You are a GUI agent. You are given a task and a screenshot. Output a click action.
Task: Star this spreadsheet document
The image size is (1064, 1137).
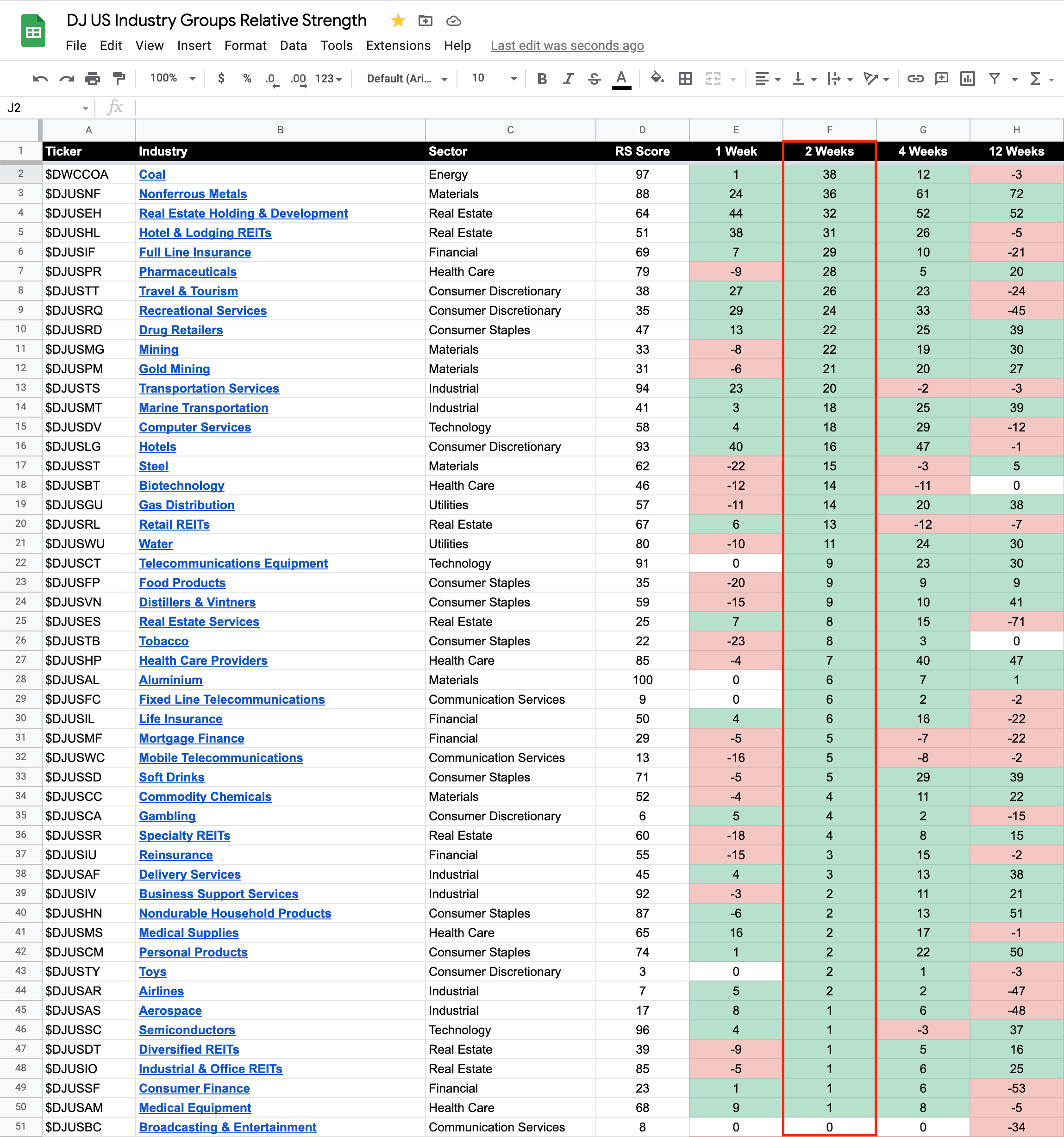pyautogui.click(x=398, y=21)
